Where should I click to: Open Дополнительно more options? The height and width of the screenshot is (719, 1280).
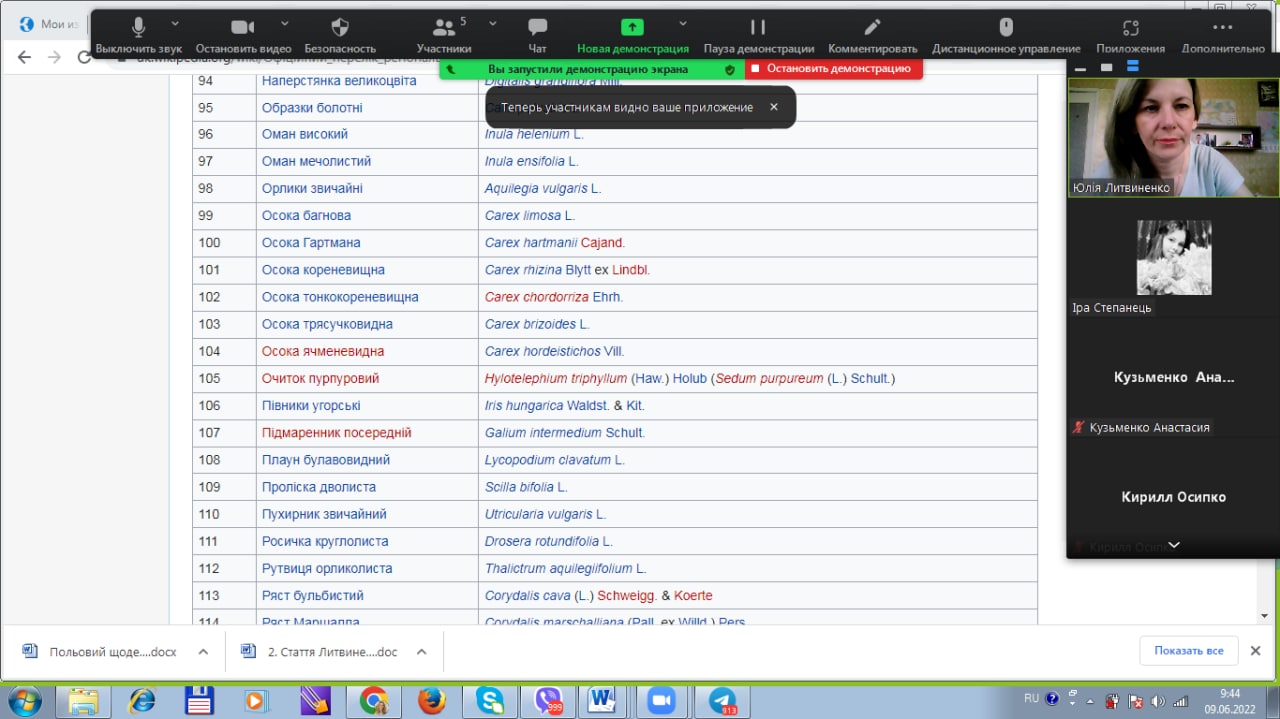click(1222, 36)
